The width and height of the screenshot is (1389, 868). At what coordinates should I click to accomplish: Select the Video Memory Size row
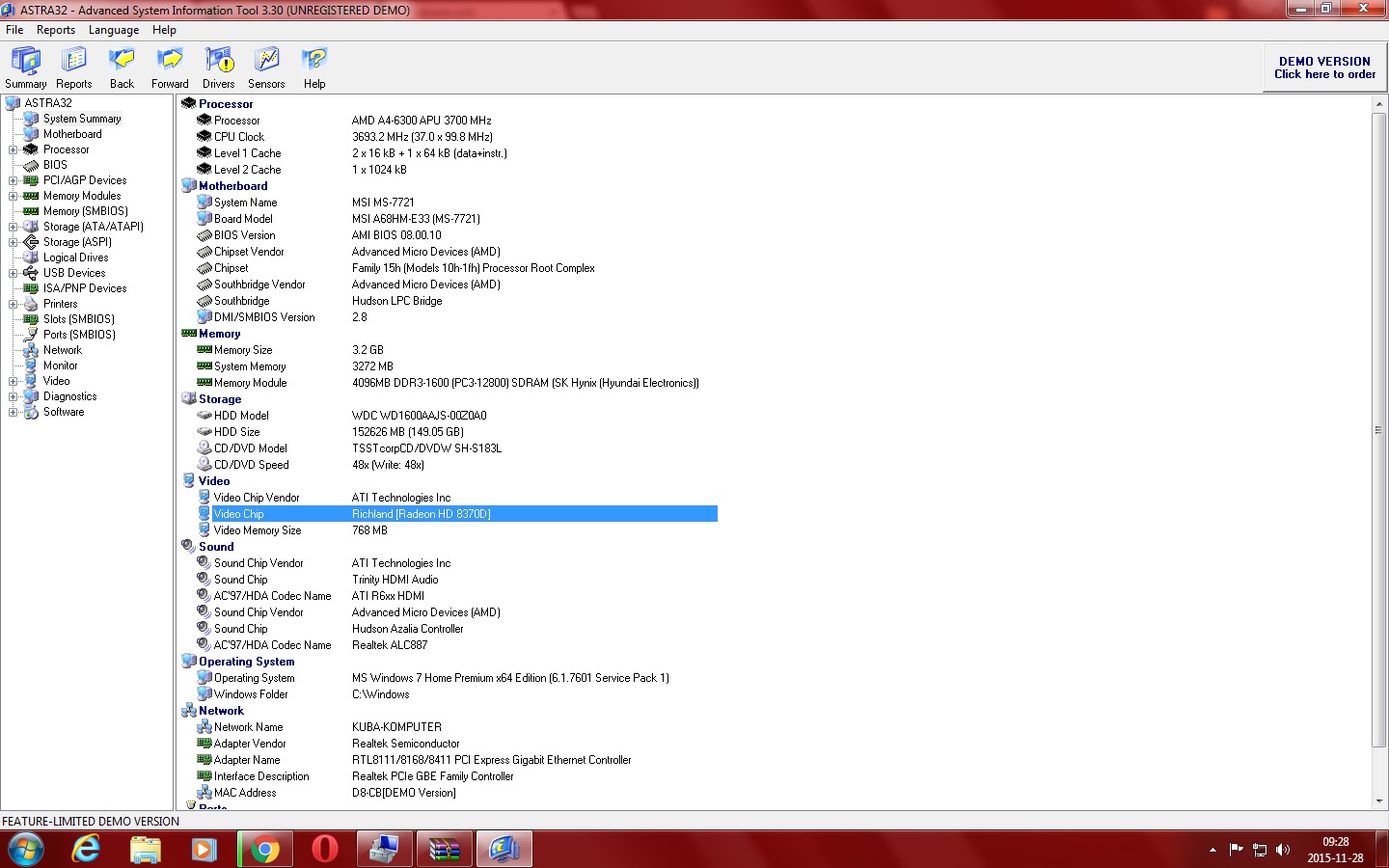(x=258, y=530)
